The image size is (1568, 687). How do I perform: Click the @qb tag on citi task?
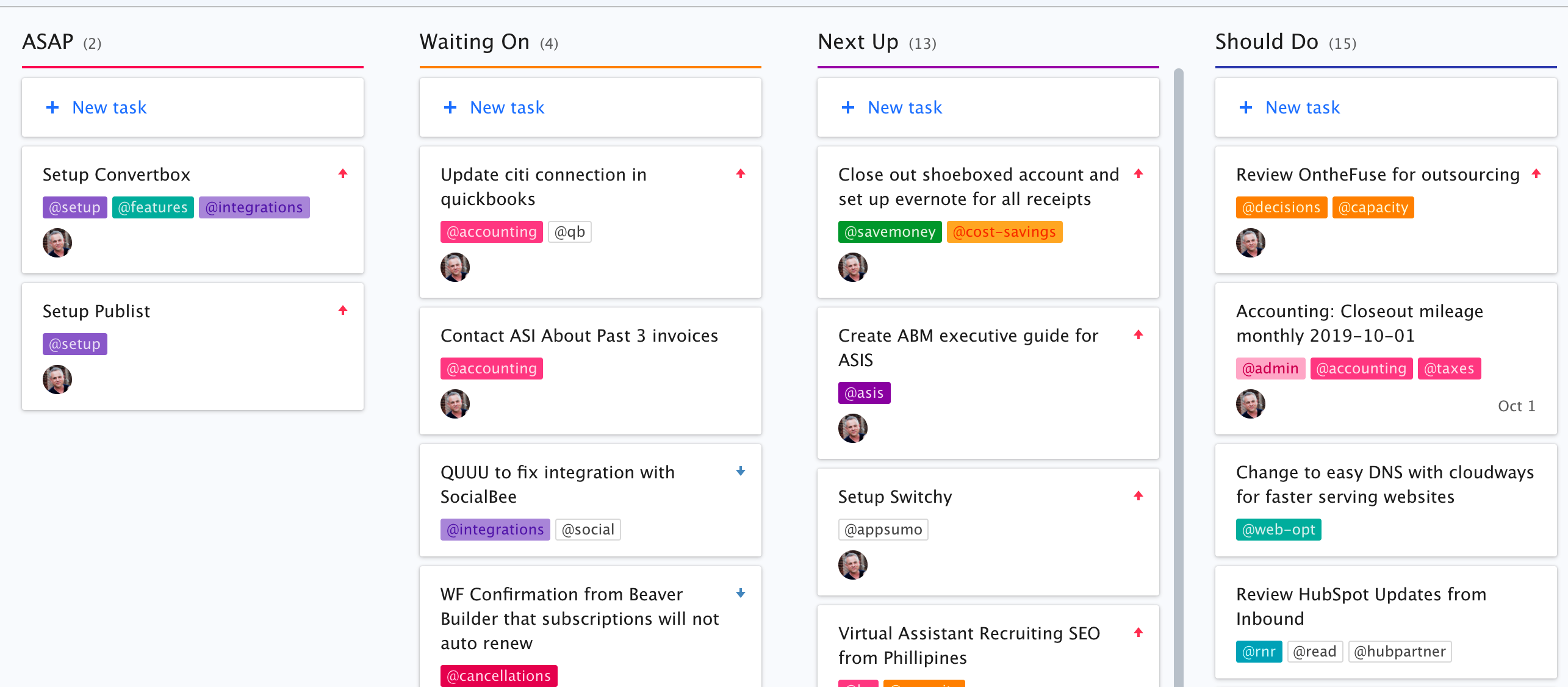(x=569, y=232)
